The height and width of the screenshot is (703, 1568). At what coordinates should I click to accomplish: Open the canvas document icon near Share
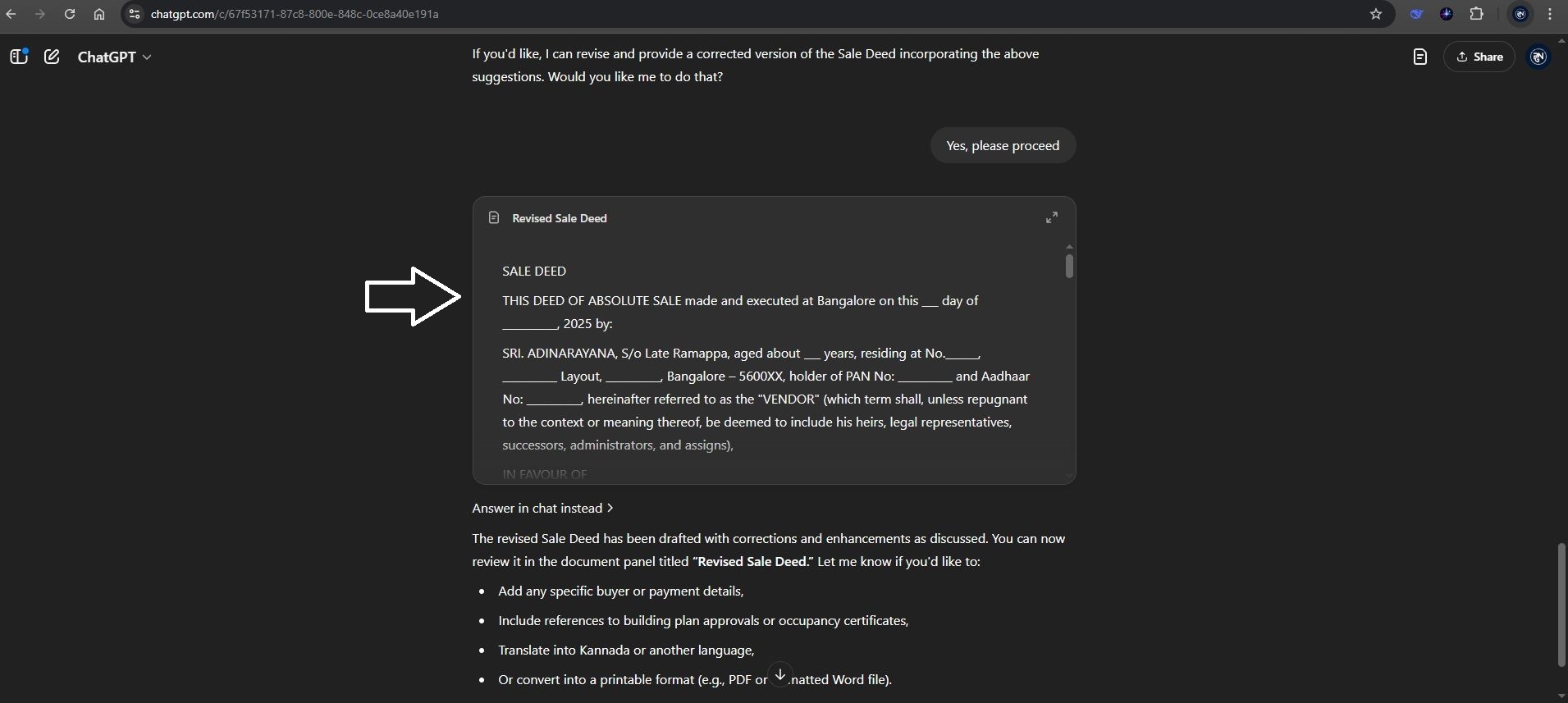[1419, 57]
